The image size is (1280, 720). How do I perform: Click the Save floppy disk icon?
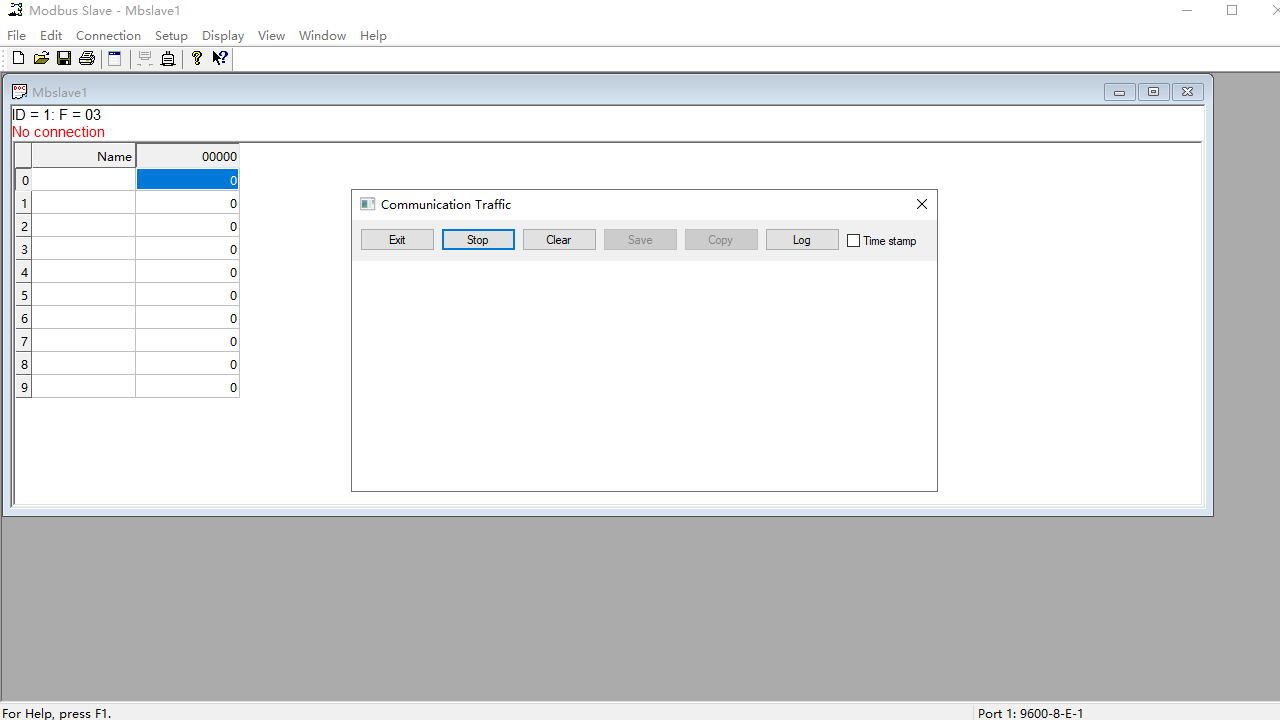point(63,58)
